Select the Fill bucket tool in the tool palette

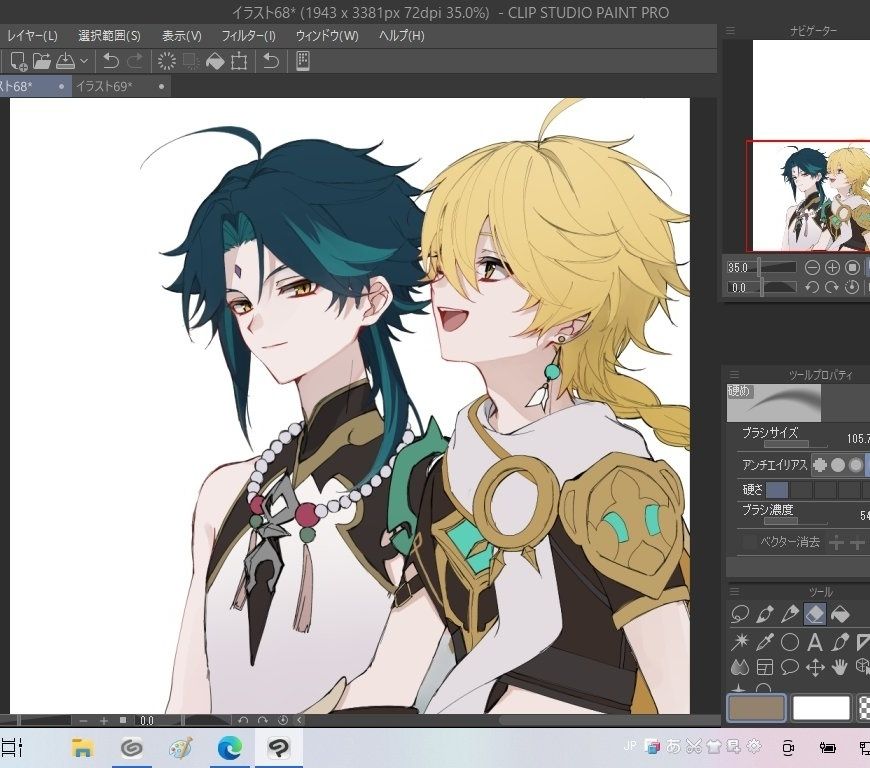point(840,614)
